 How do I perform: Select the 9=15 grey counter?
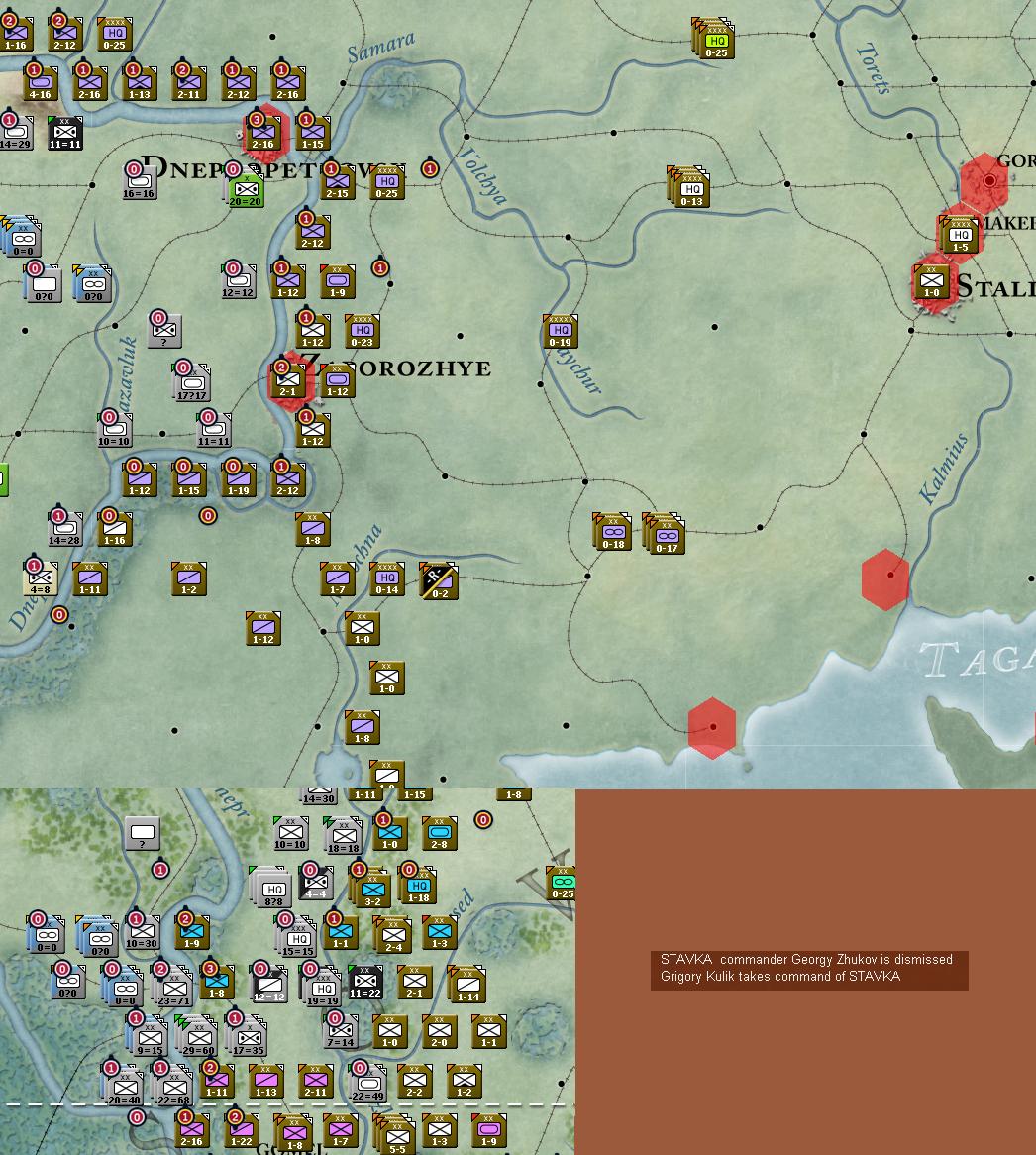pos(150,1039)
